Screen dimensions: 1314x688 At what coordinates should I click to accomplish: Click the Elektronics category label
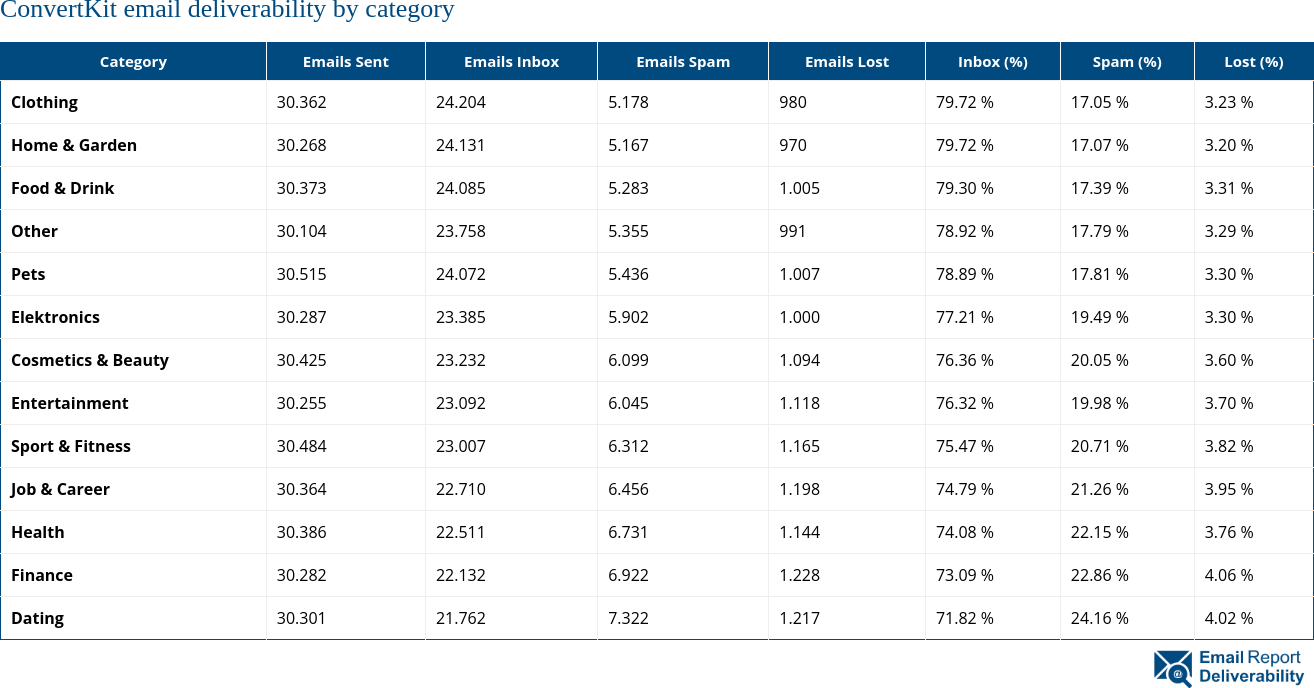coord(55,317)
